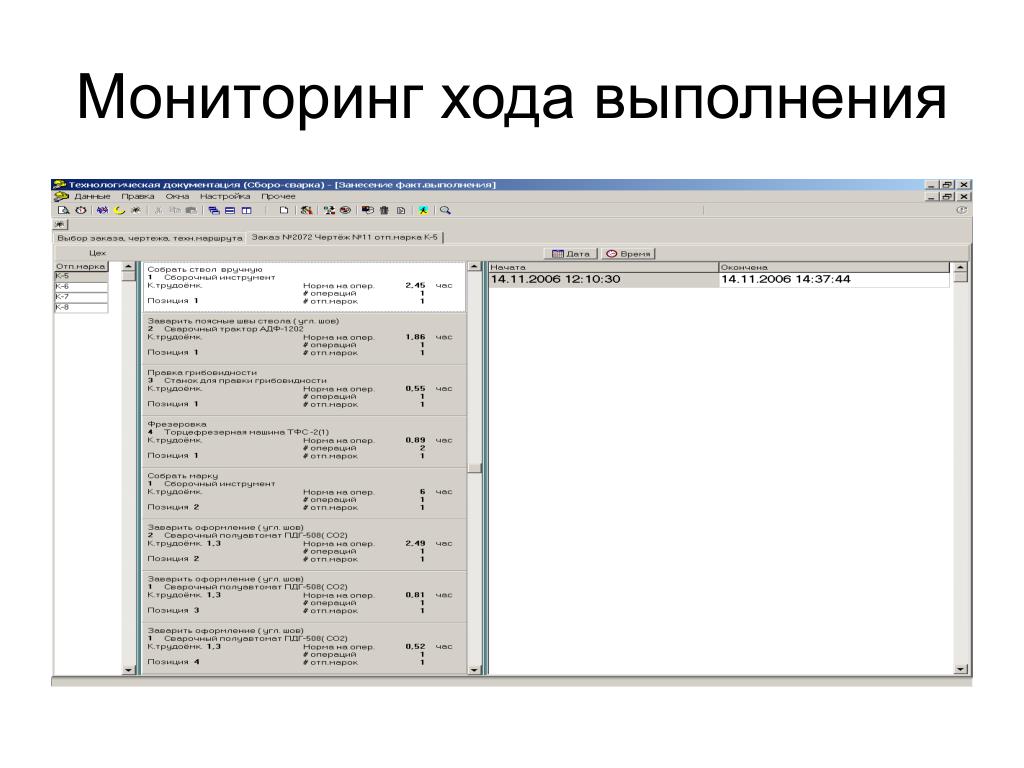1024x768 pixels.
Task: Click the application icon in menu bar
Action: click(x=61, y=196)
